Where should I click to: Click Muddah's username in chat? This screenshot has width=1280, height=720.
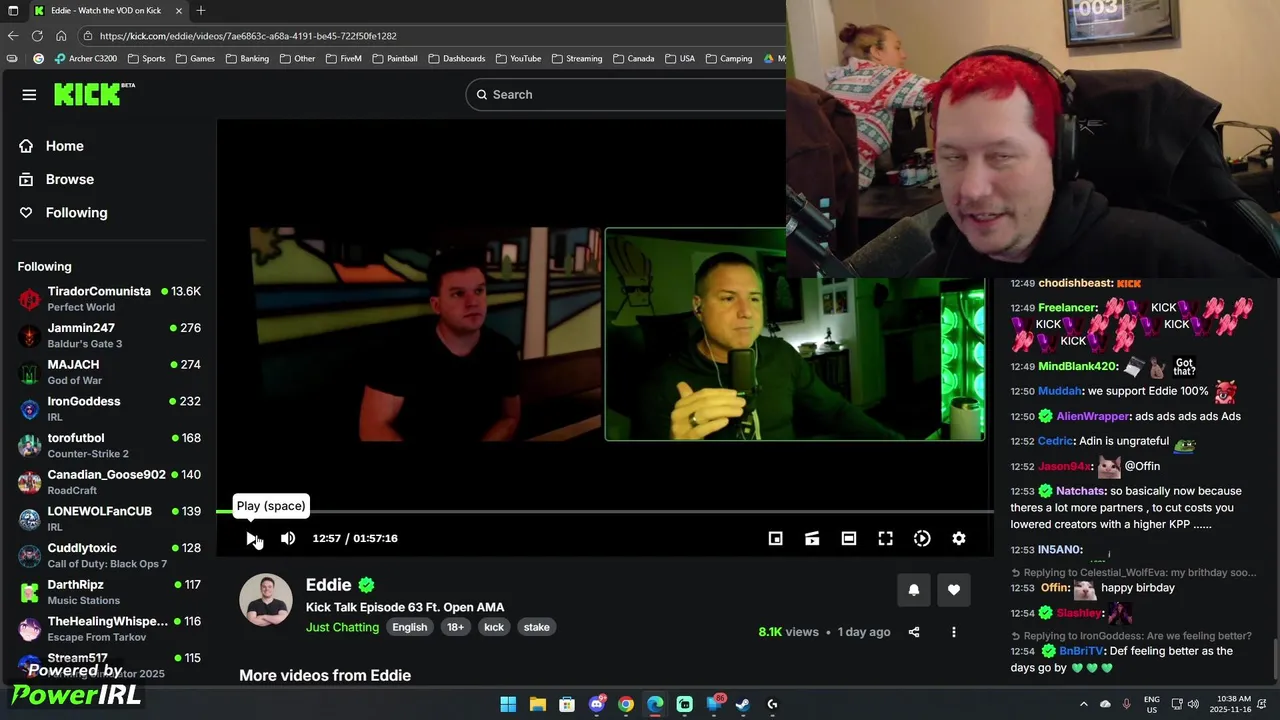(x=1059, y=391)
